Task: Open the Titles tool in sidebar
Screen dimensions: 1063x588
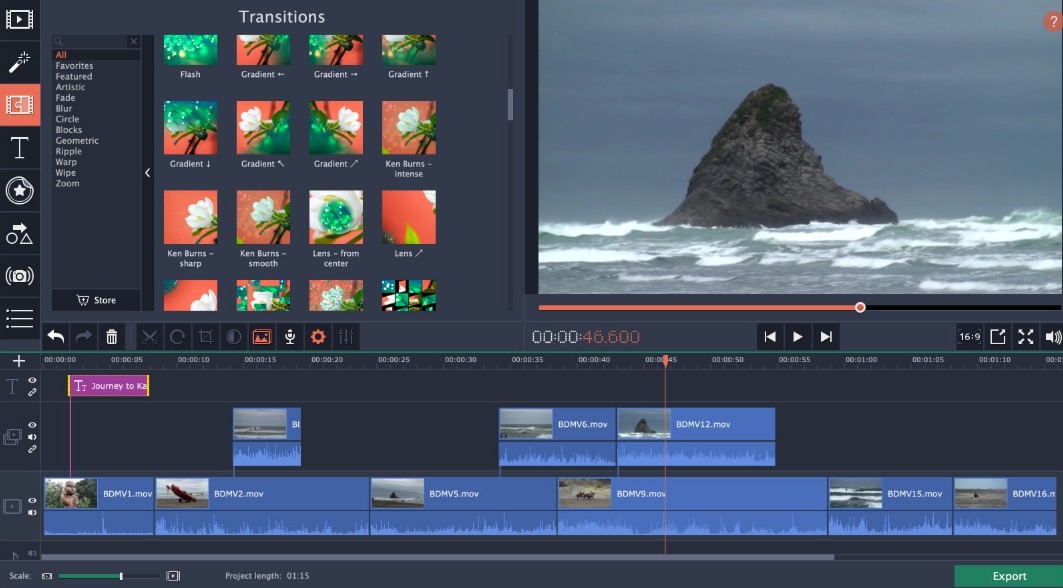Action: tap(19, 148)
